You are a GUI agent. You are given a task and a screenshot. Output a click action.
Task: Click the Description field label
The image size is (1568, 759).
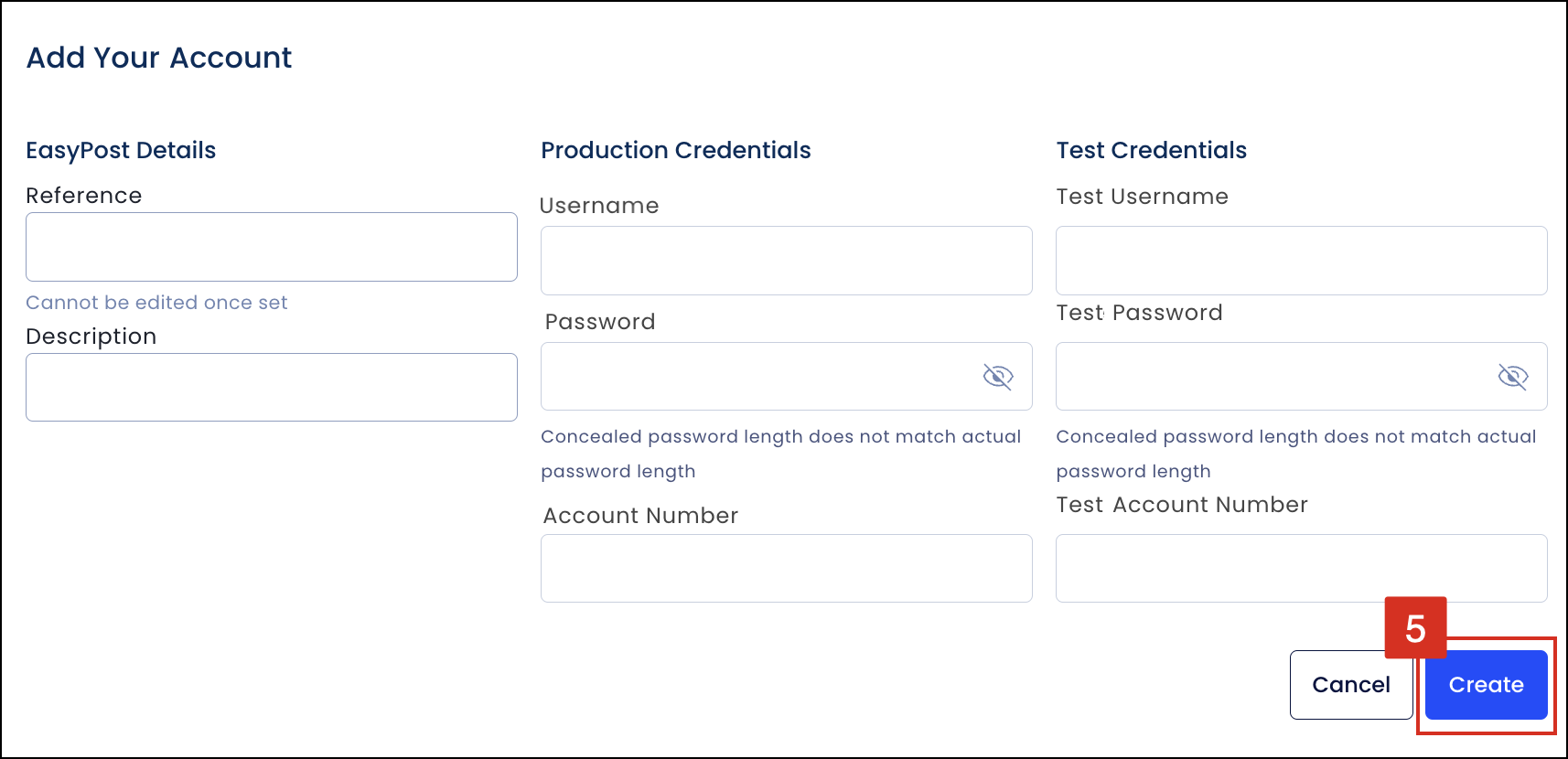[x=91, y=337]
